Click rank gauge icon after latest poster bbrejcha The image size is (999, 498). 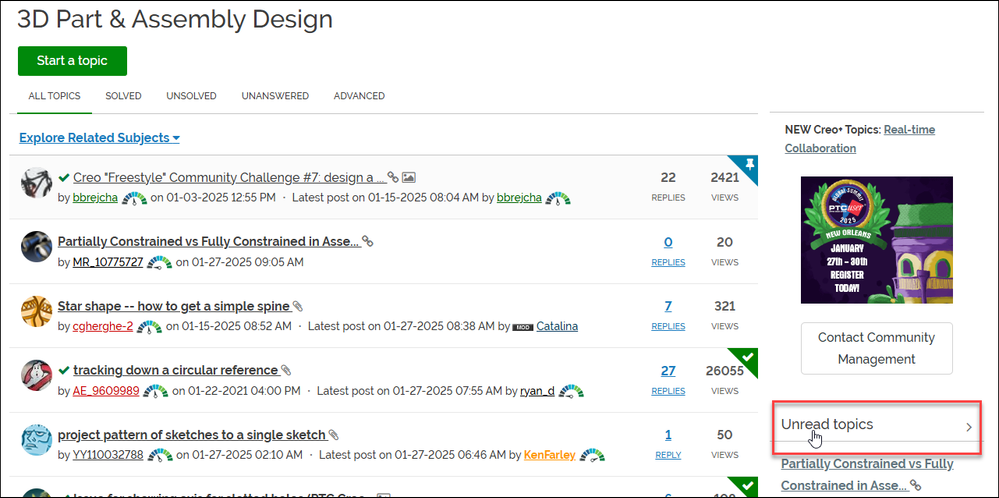point(557,198)
